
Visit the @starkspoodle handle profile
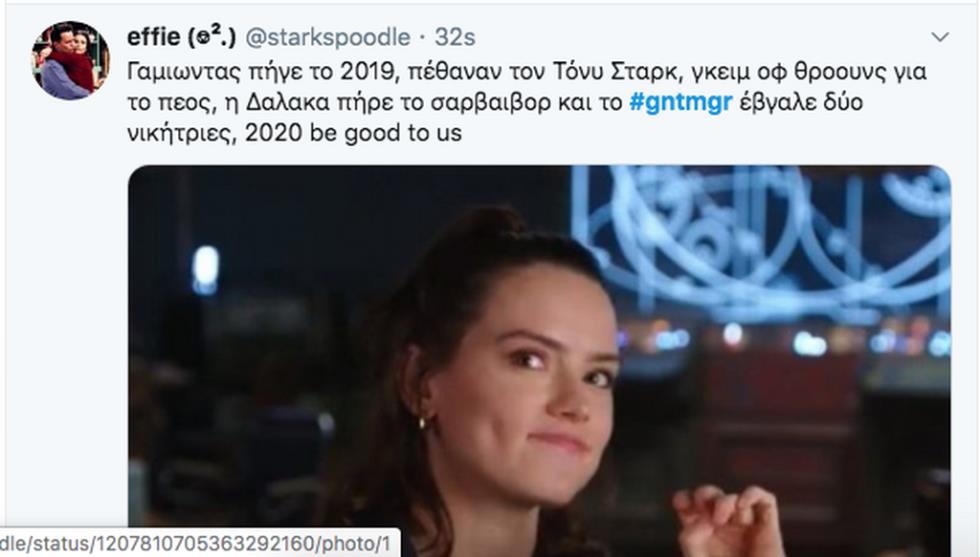pyautogui.click(x=328, y=38)
